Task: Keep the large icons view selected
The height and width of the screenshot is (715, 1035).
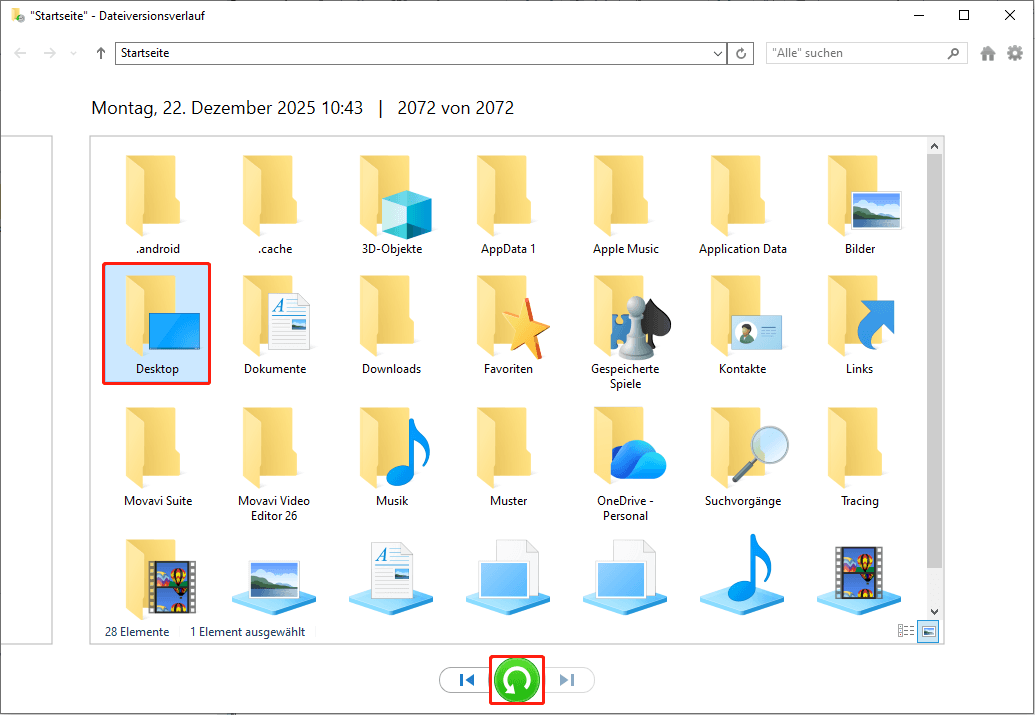Action: pyautogui.click(x=926, y=631)
